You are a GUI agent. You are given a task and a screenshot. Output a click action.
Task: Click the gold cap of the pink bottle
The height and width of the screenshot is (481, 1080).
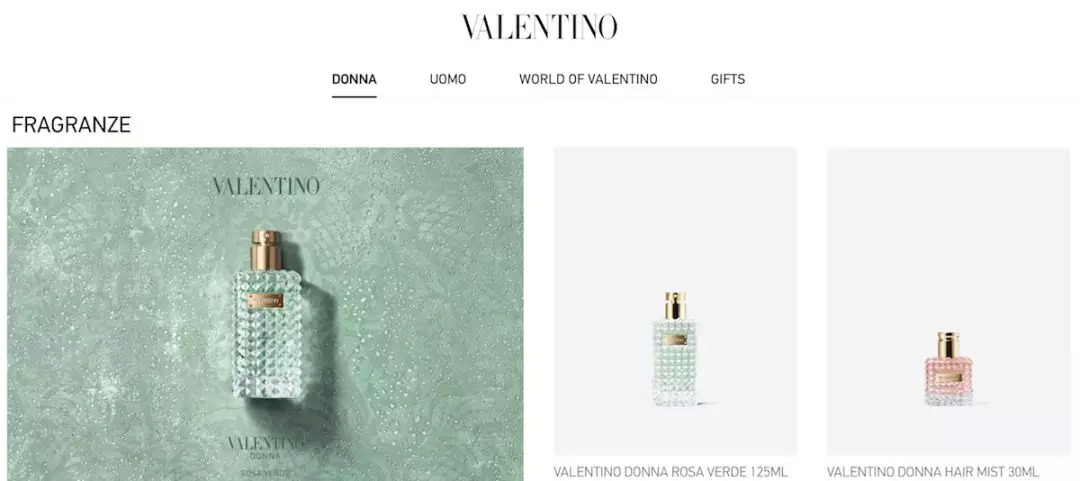point(948,345)
